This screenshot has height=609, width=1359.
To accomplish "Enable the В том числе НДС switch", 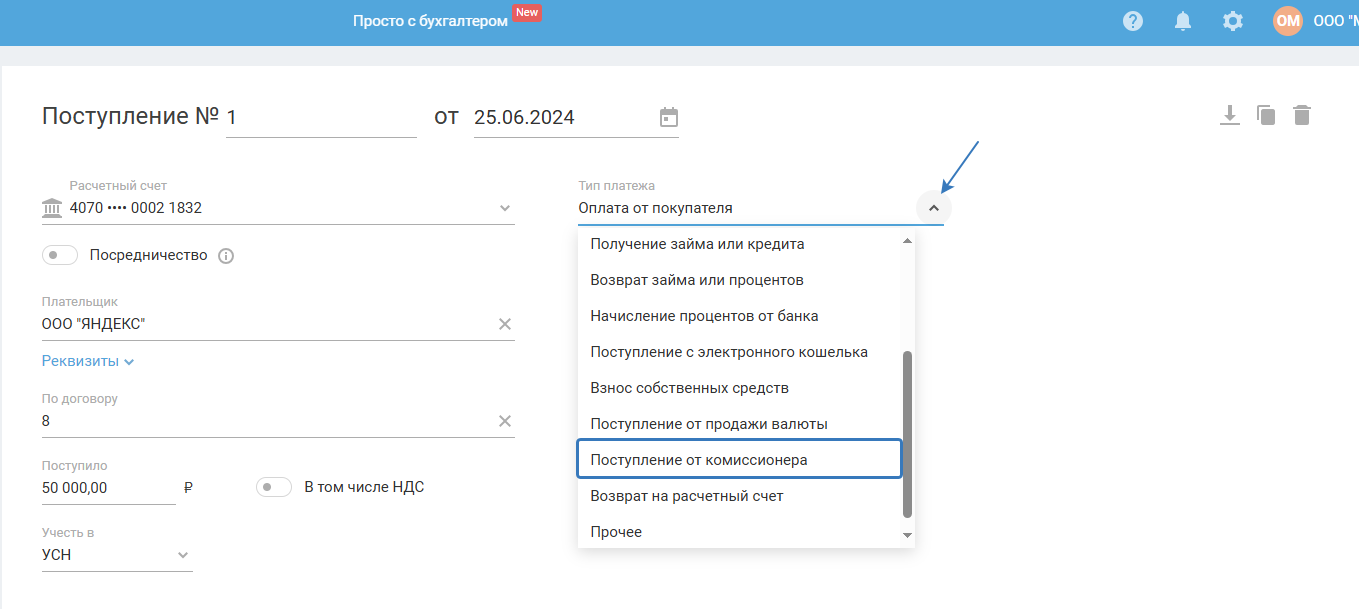I will pos(274,488).
